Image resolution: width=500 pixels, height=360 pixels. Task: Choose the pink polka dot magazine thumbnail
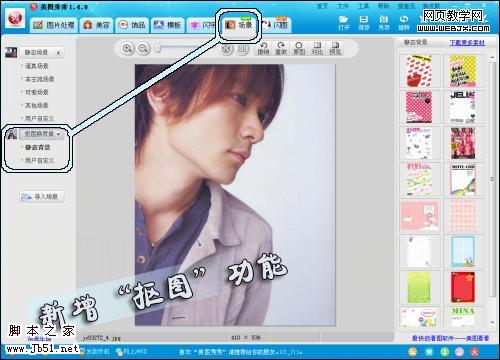coord(419,107)
